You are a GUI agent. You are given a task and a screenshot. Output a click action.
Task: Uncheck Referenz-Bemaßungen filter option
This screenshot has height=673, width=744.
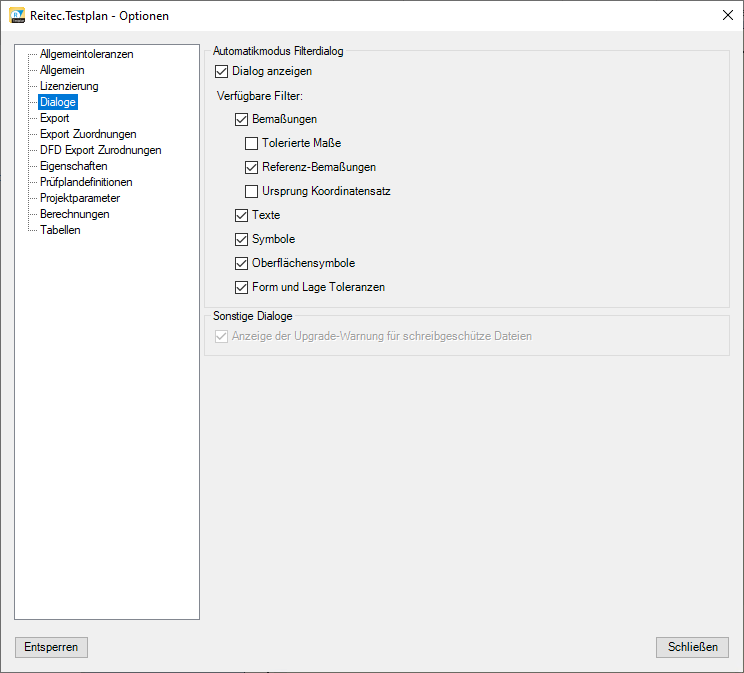[x=252, y=167]
